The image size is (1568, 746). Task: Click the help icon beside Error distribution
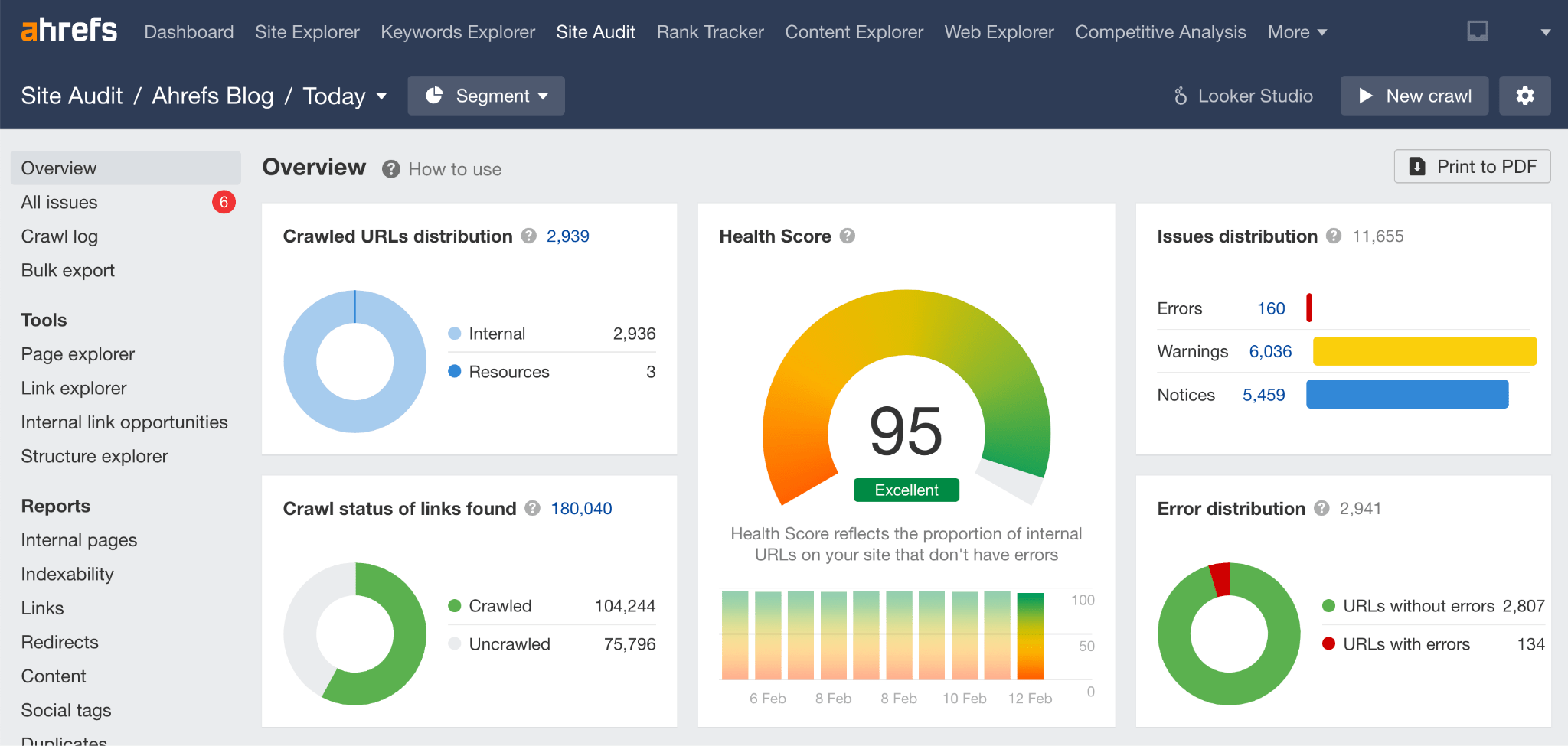coord(1321,508)
